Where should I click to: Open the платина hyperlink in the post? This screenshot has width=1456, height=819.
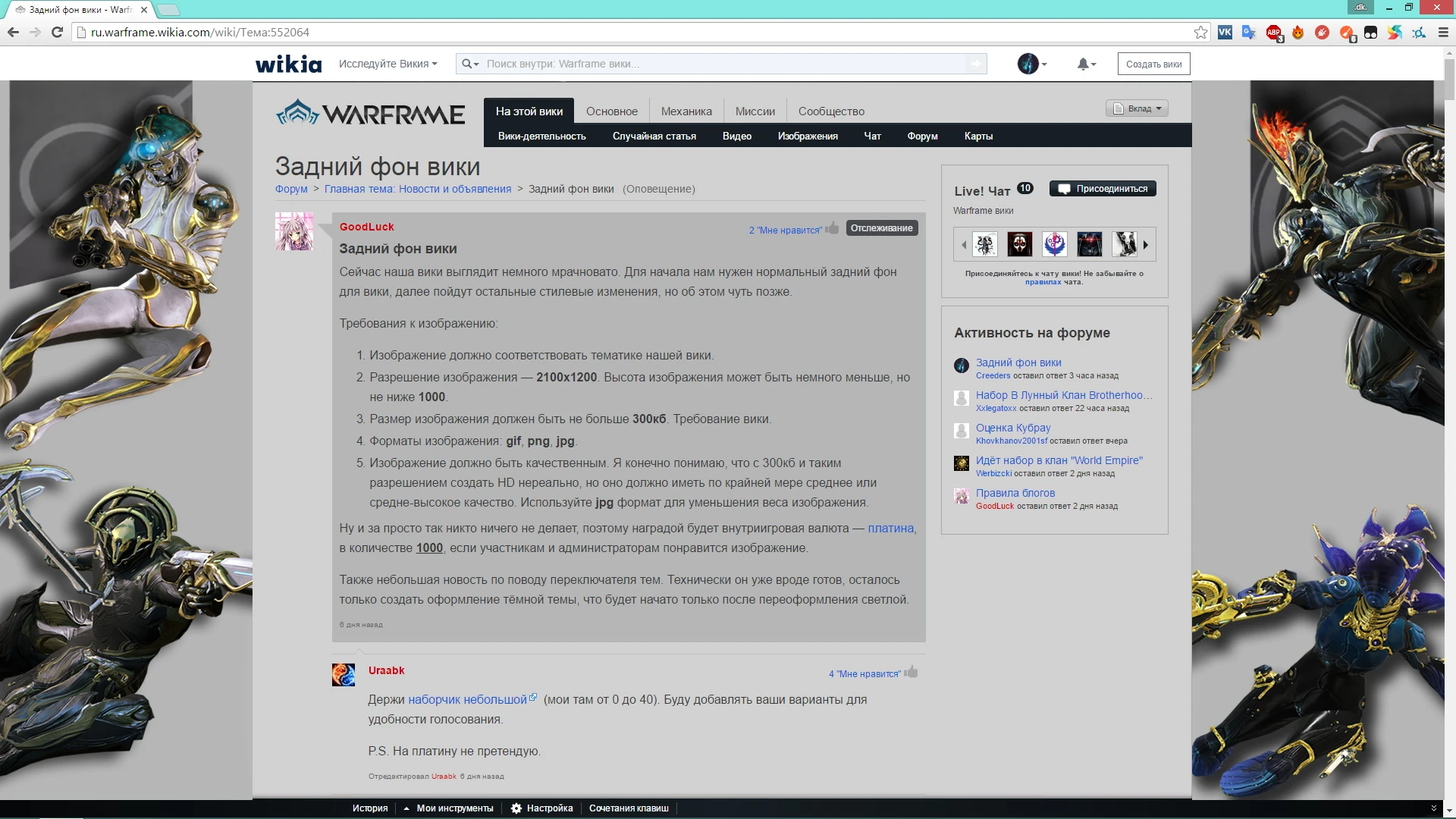pos(890,529)
